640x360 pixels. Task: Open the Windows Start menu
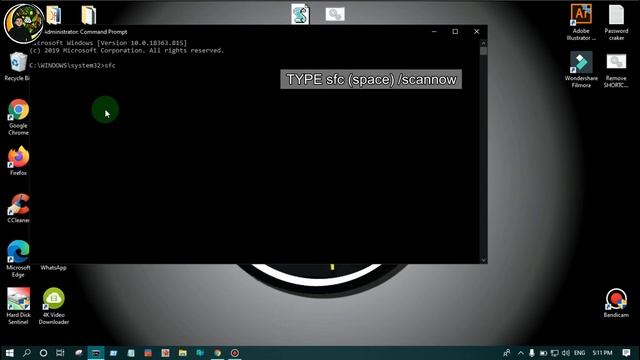pyautogui.click(x=9, y=353)
